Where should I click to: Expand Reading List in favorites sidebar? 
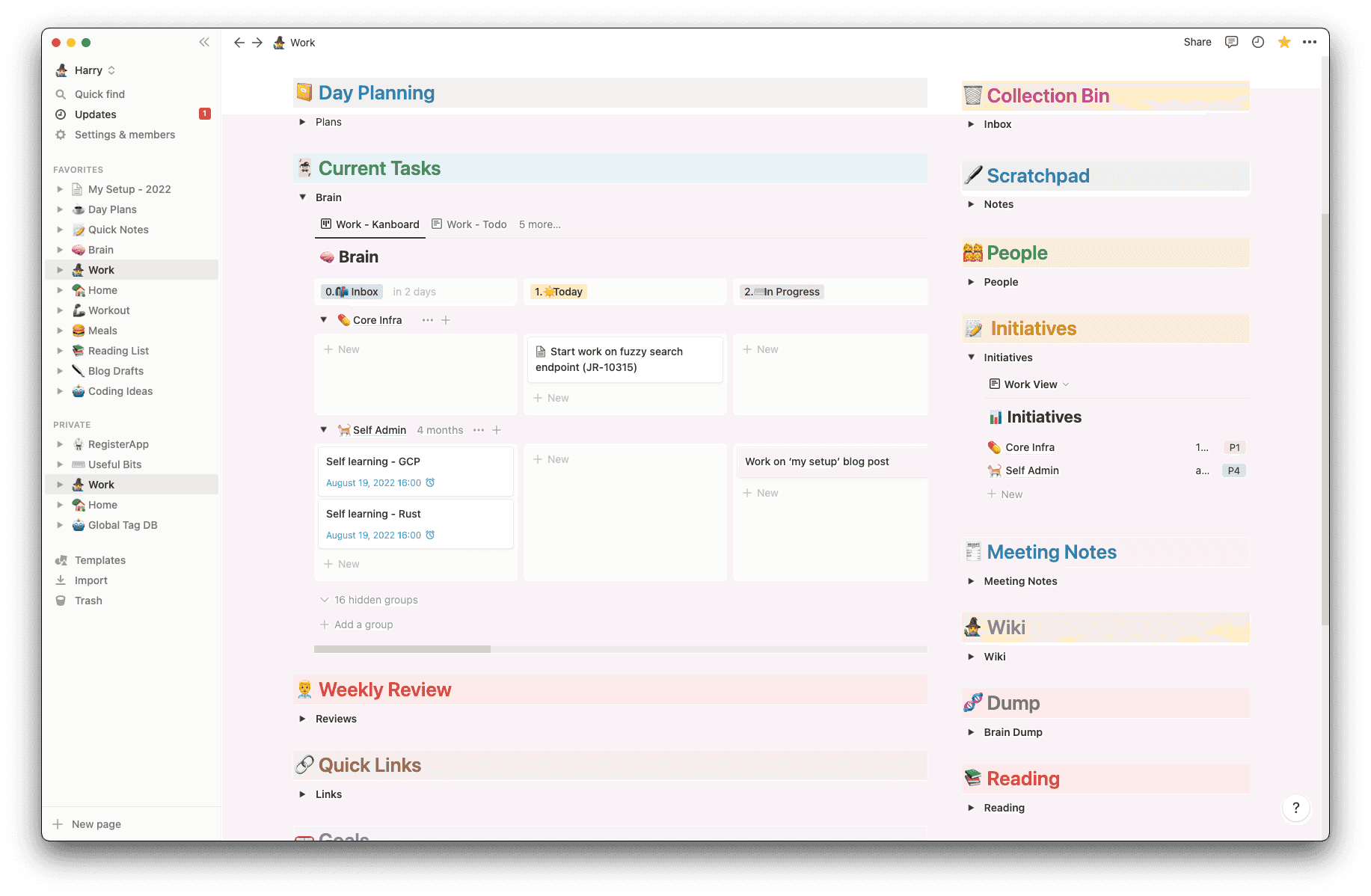[x=60, y=351]
